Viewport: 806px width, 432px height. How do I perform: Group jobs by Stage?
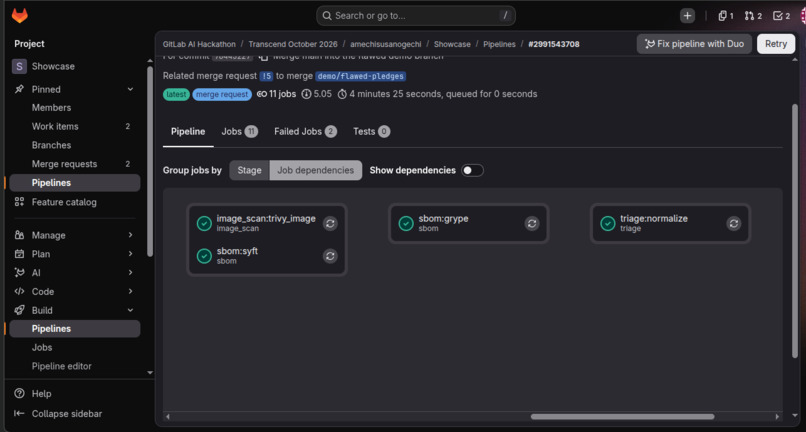point(249,170)
